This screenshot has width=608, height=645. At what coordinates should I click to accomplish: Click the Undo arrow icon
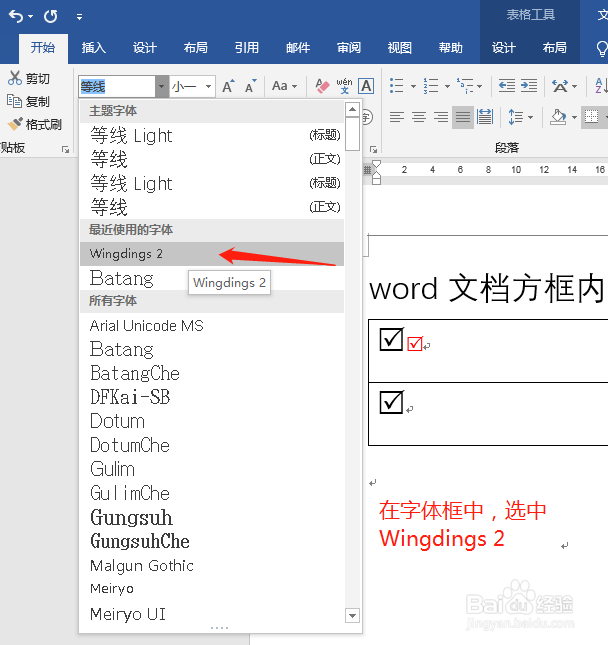16,16
